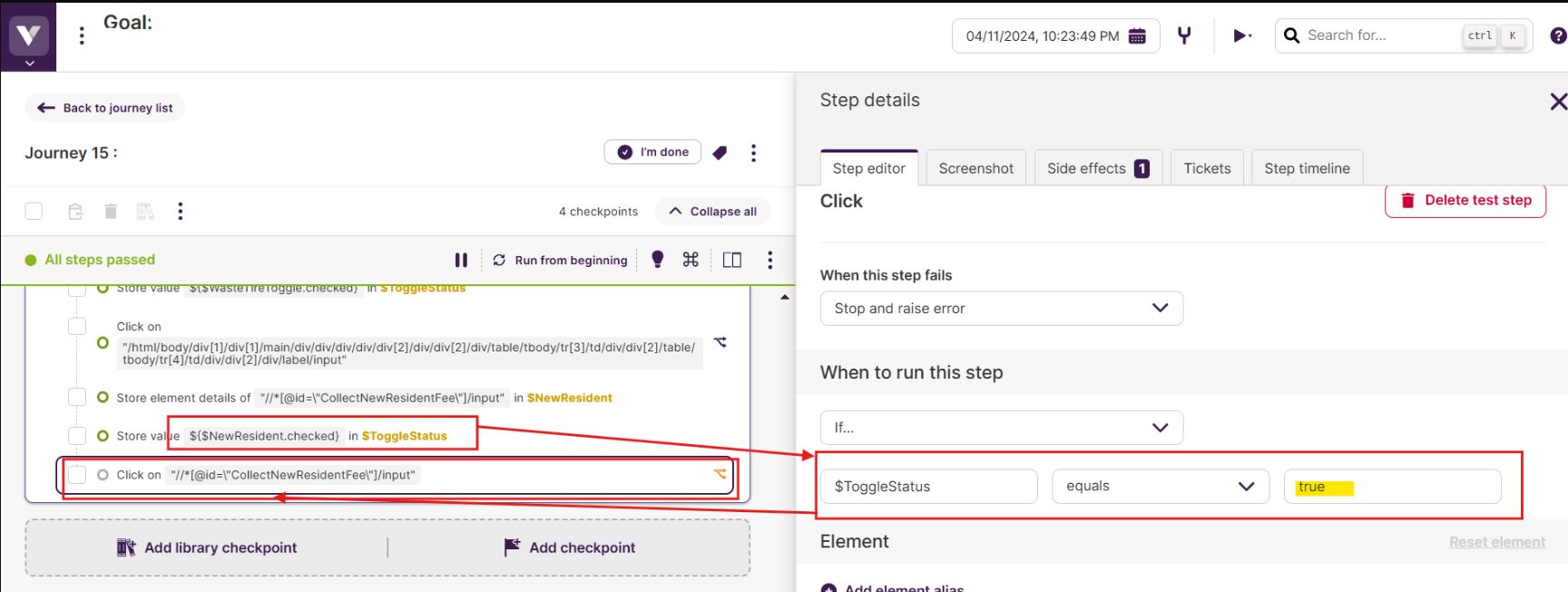
Task: Click the lightbulb hints icon
Action: (x=658, y=260)
